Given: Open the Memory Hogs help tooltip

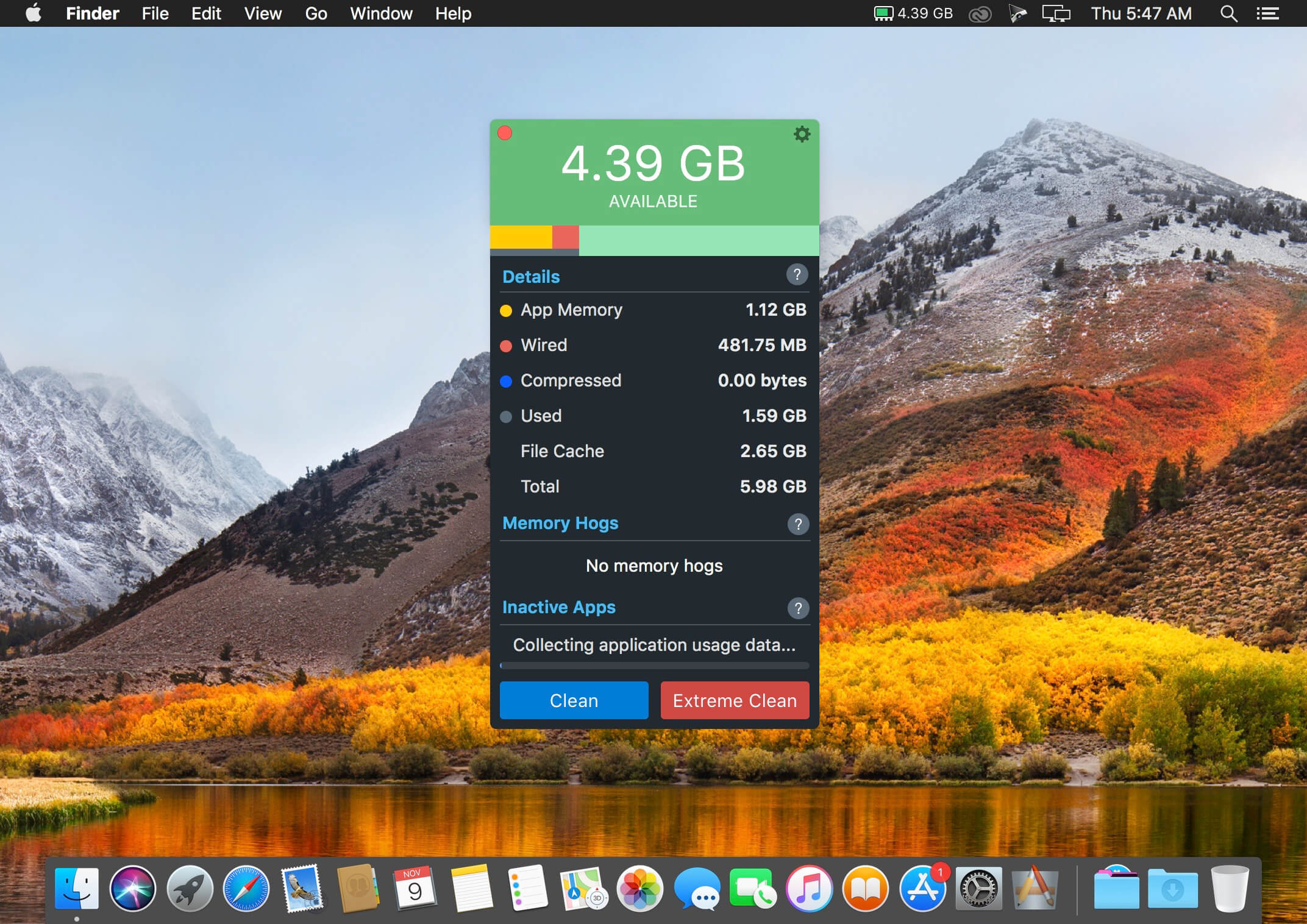Looking at the screenshot, I should click(x=797, y=522).
